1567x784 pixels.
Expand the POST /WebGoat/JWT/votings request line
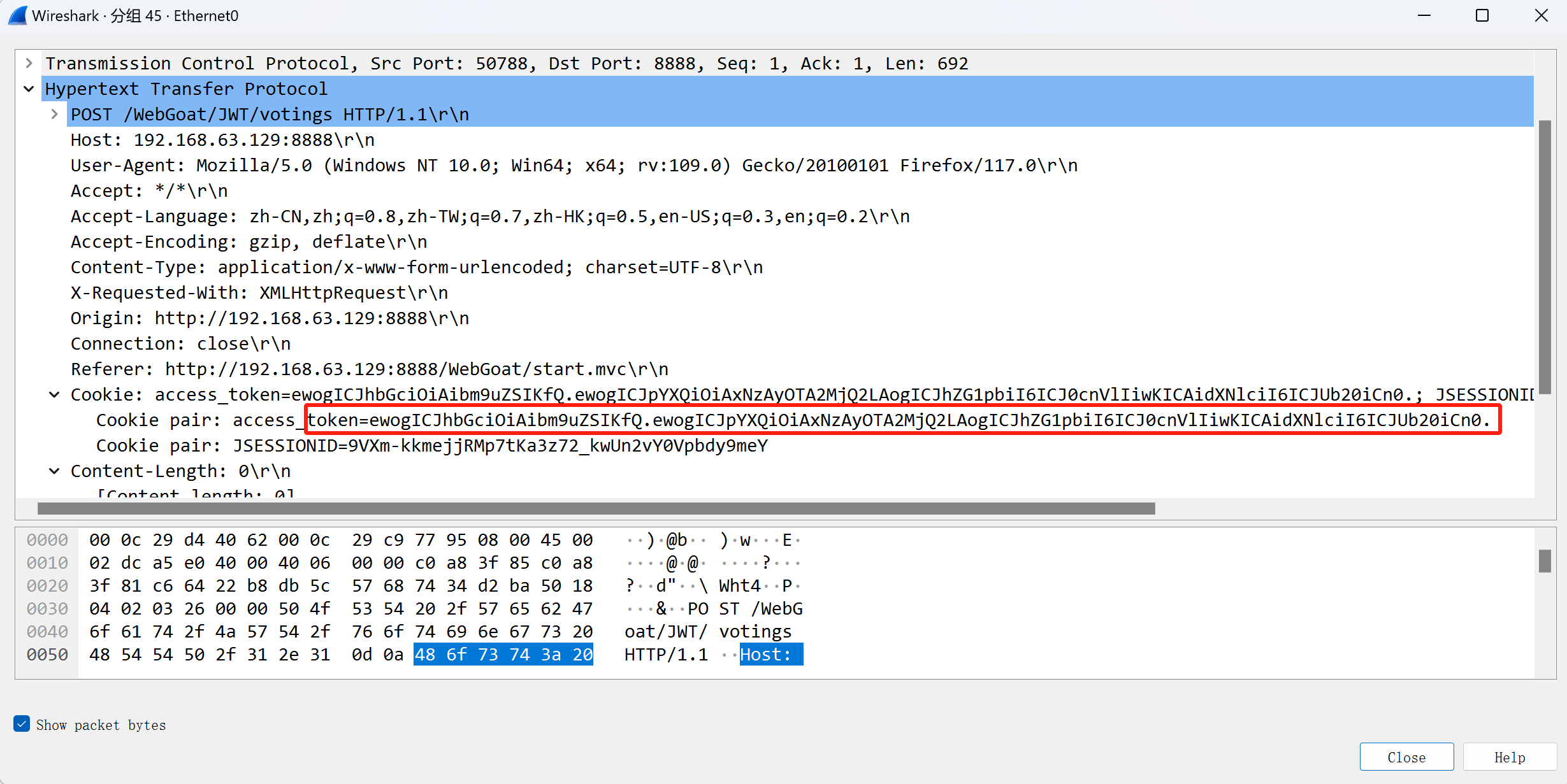pyautogui.click(x=54, y=114)
